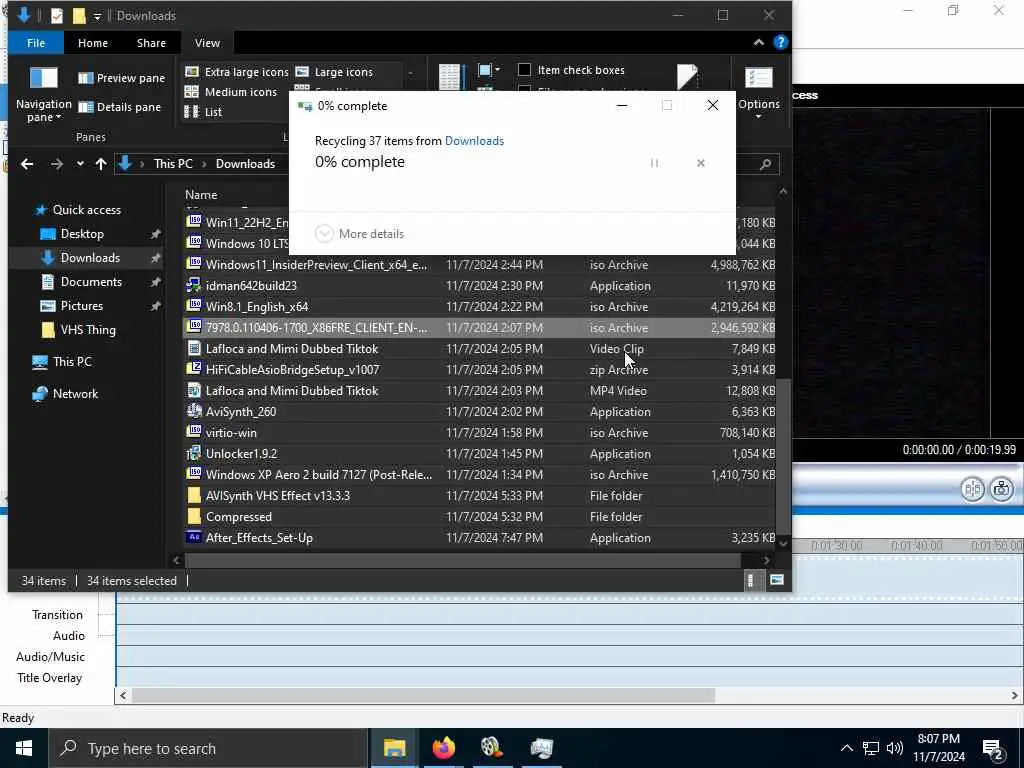The height and width of the screenshot is (768, 1024).
Task: Open the recent locations dropdown
Action: click(x=80, y=164)
